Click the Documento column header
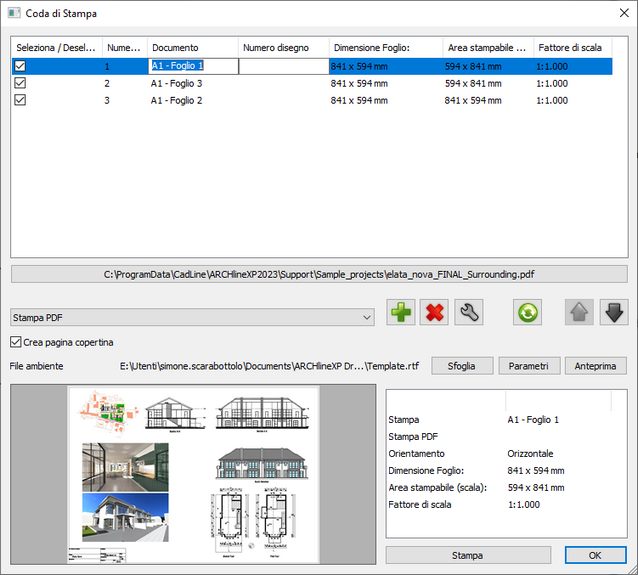 click(193, 48)
